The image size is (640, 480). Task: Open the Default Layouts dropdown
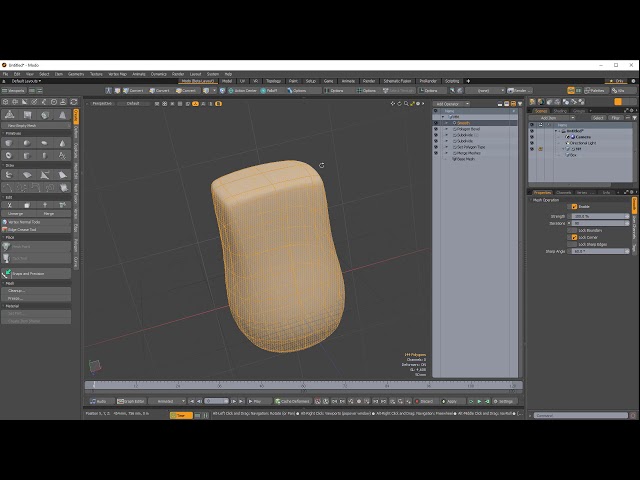pos(26,81)
